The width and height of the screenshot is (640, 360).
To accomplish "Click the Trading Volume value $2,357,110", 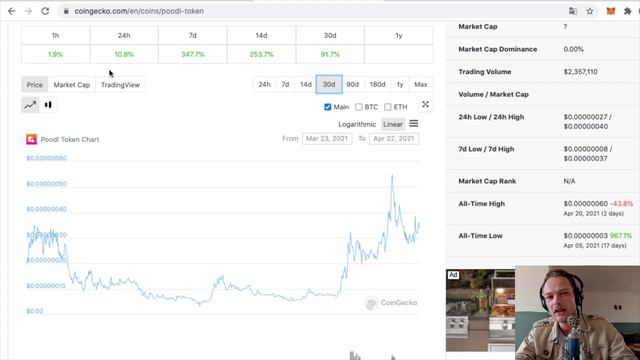I will [x=580, y=72].
